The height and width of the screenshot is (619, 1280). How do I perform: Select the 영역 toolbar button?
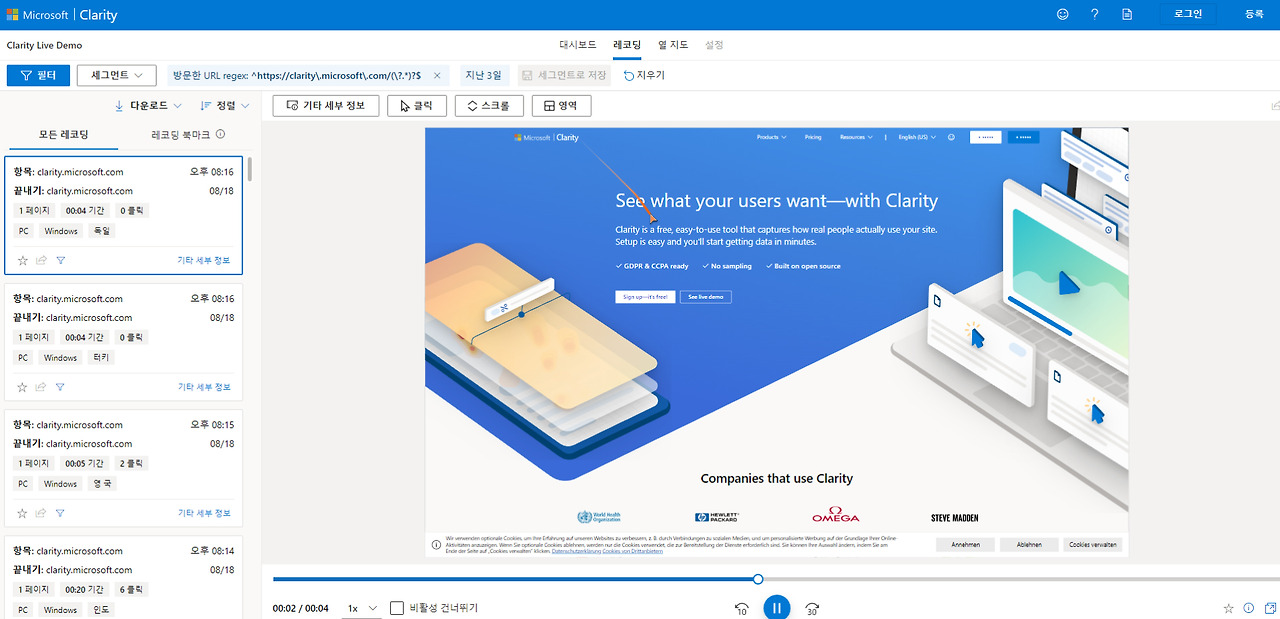pos(561,105)
